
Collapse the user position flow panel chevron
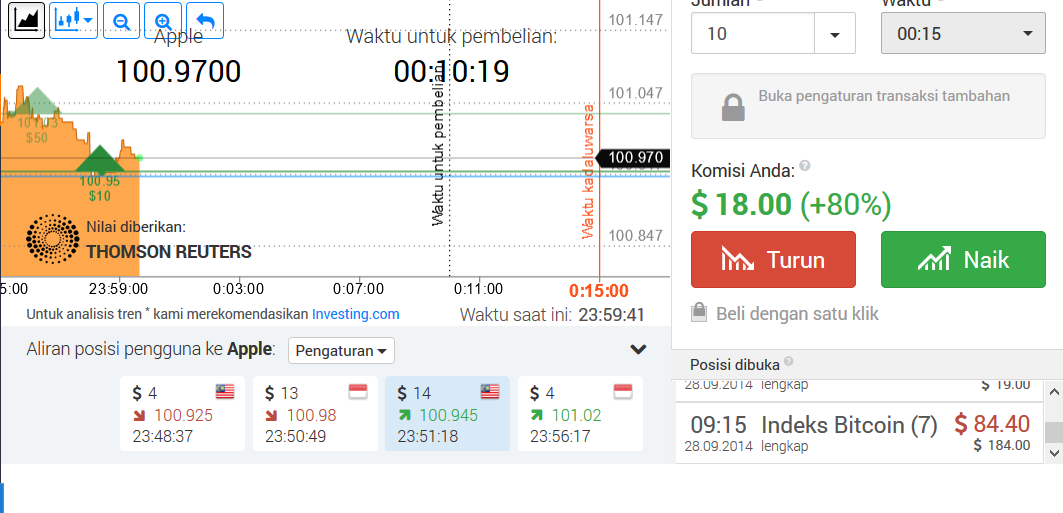pos(638,350)
